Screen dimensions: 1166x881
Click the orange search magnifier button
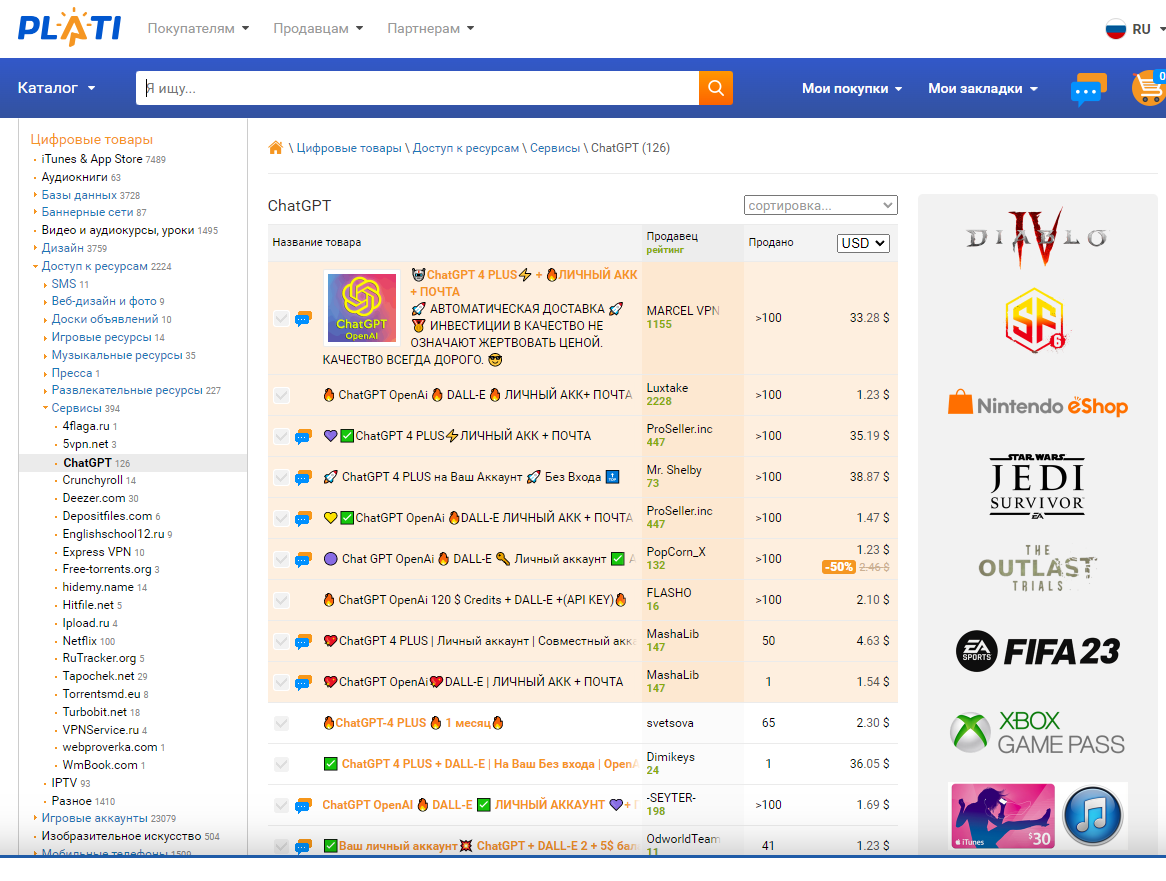pos(715,88)
